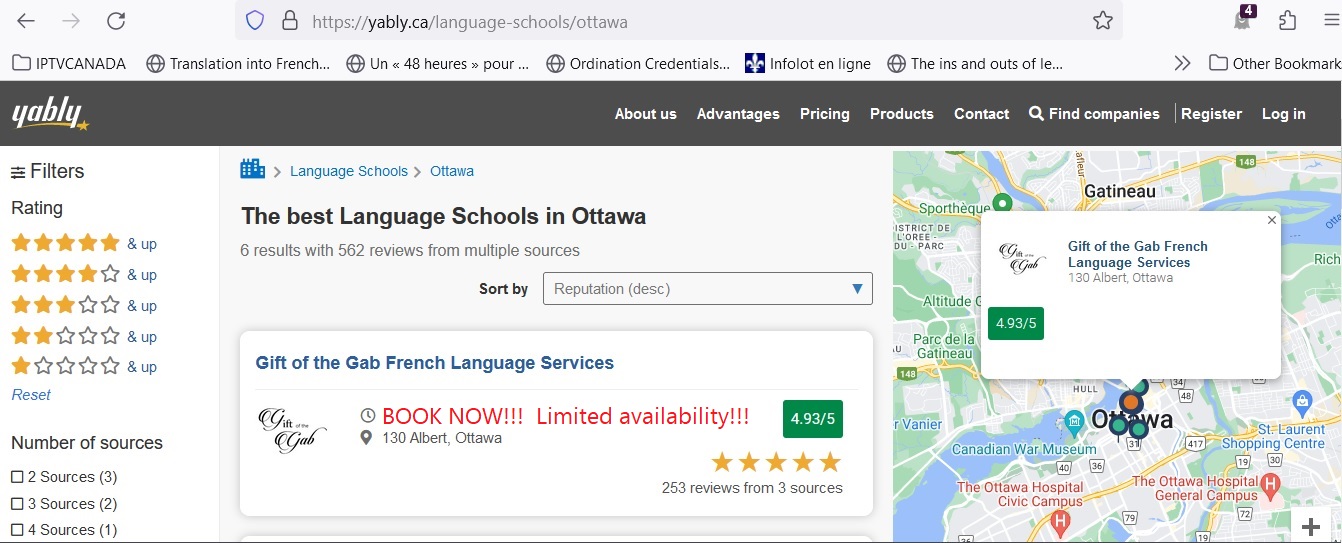This screenshot has width=1342, height=543.
Task: Zoom in the map with plus button
Action: click(x=1311, y=527)
